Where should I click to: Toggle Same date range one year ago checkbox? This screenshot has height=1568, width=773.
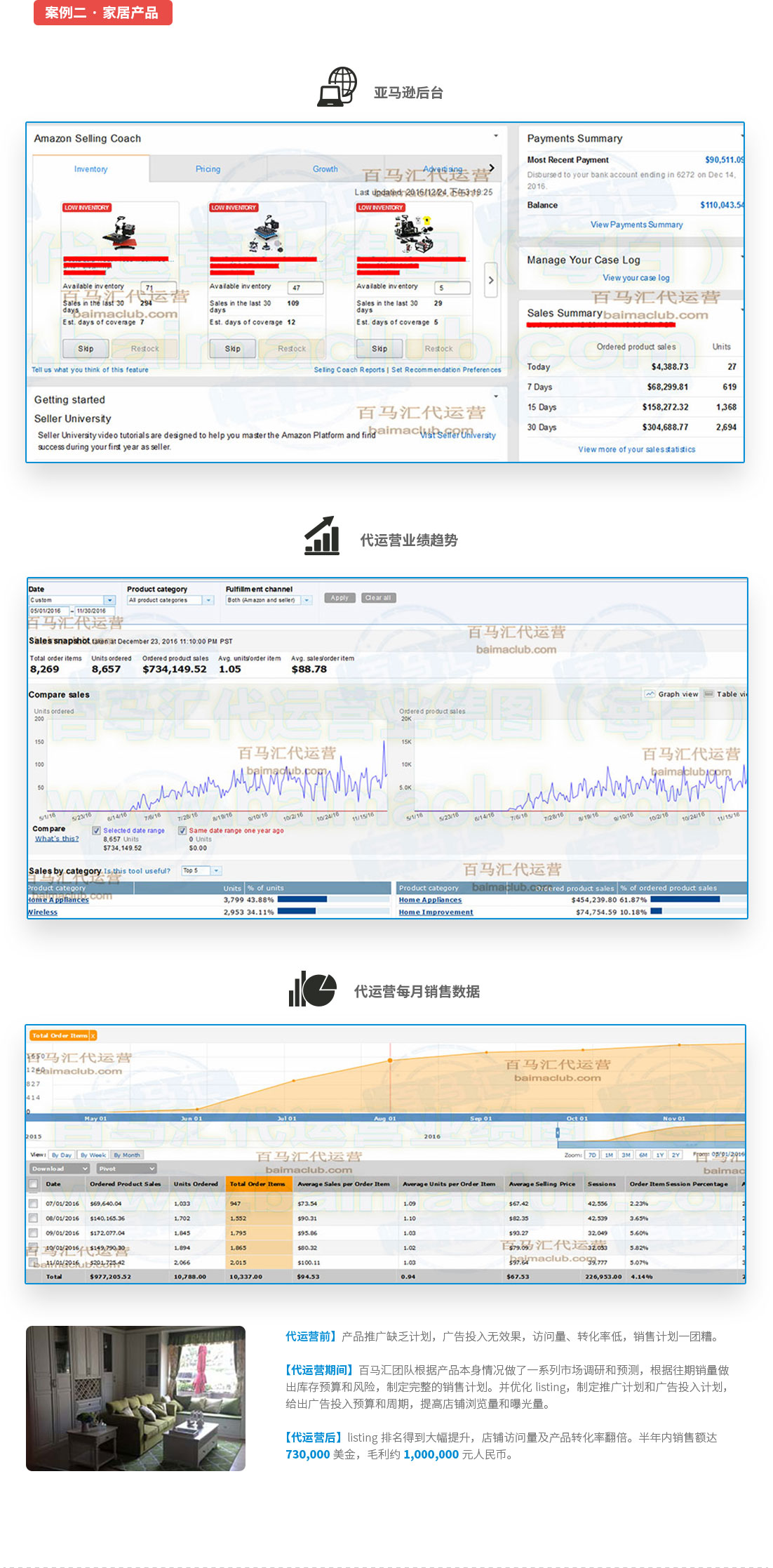[x=182, y=830]
